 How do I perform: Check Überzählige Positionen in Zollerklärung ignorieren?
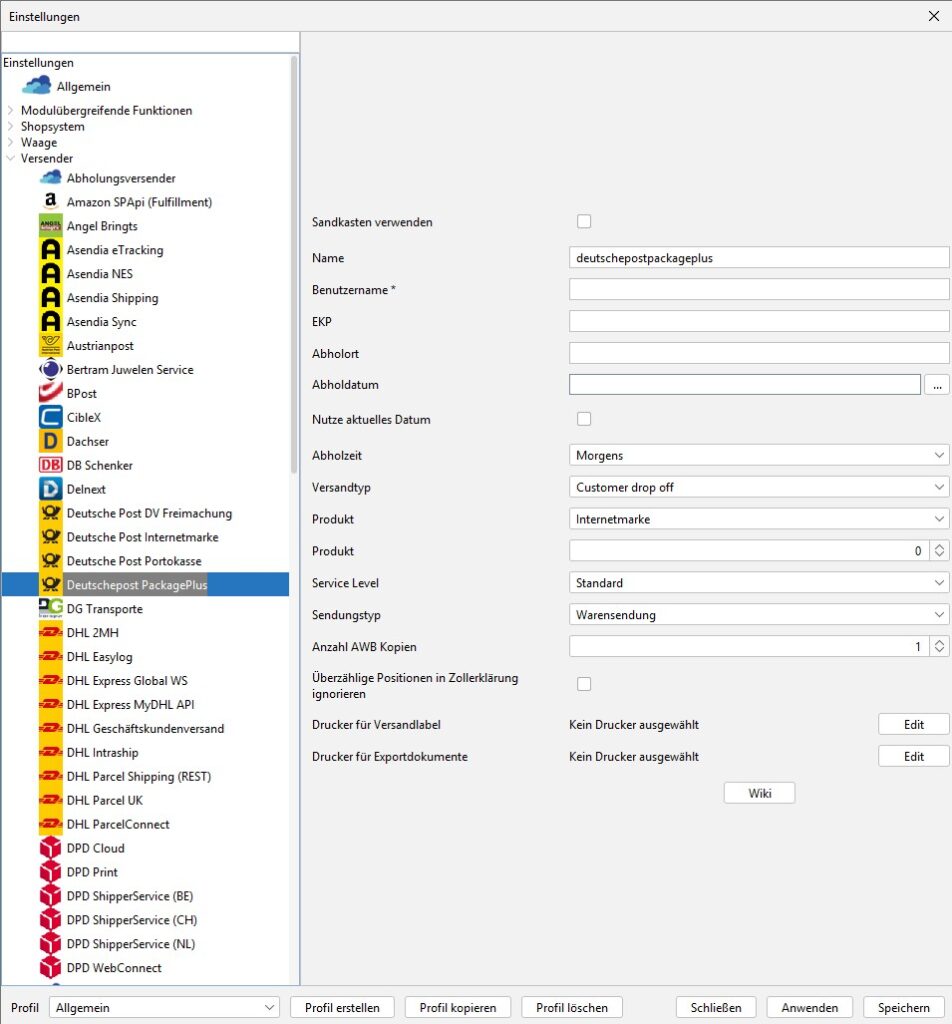(x=584, y=684)
